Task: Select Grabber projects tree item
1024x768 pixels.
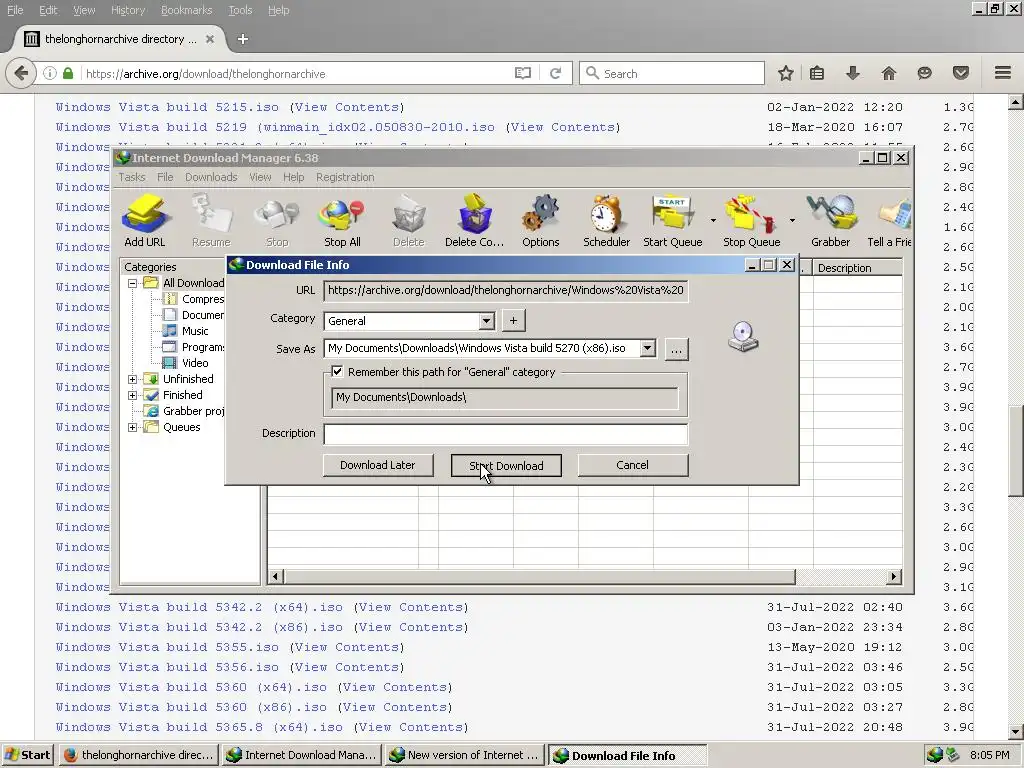Action: pos(193,411)
